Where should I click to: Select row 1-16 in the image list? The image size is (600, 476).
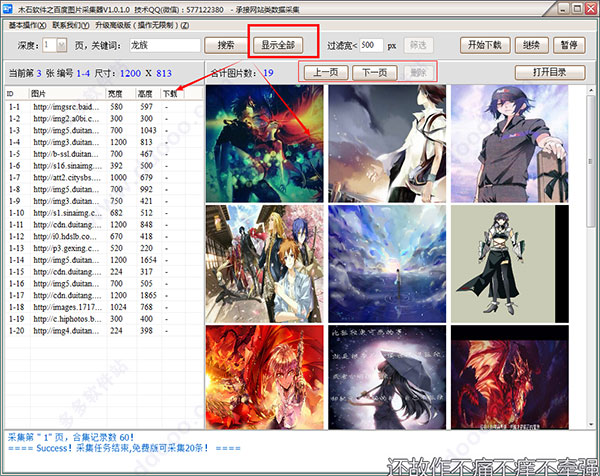104,284
